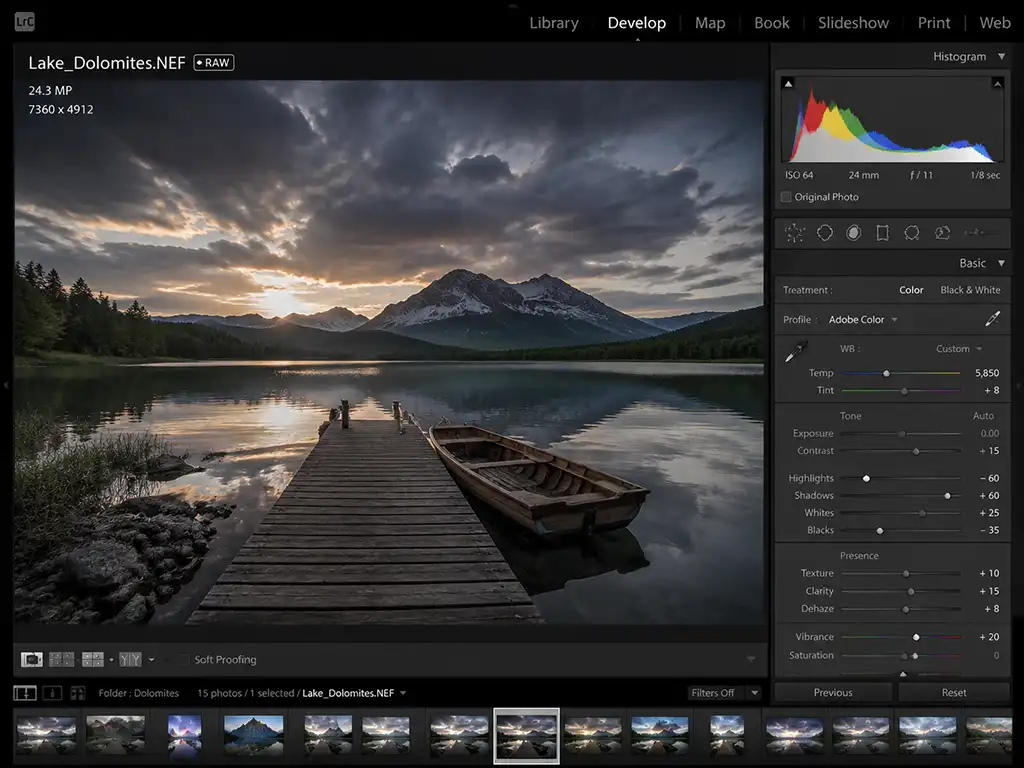
Task: Toggle the highlight clipping indicator in the histogram
Action: pyautogui.click(x=997, y=84)
